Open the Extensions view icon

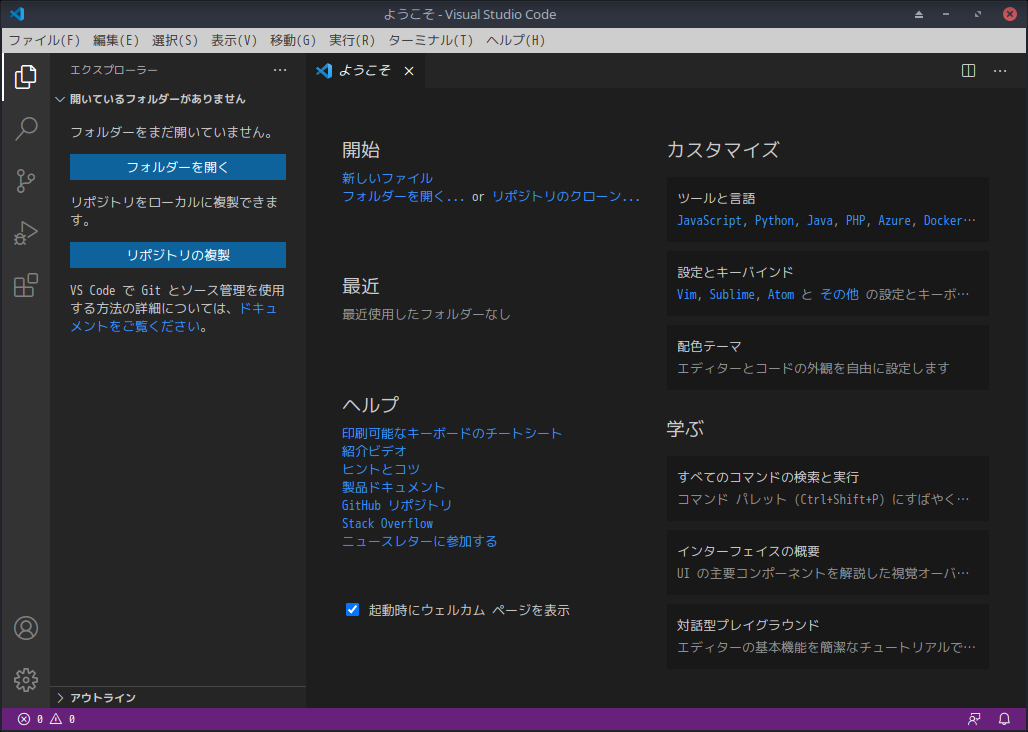pos(26,286)
